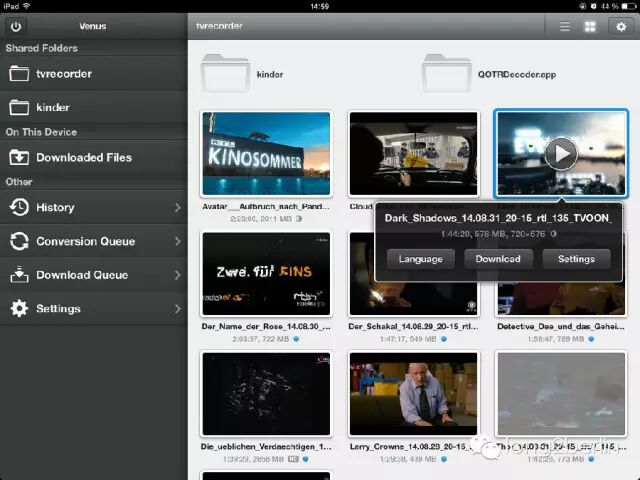Viewport: 640px width, 480px height.
Task: Click the Avatar_Aufbruch_nach_Pand file name
Action: pyautogui.click(x=266, y=207)
